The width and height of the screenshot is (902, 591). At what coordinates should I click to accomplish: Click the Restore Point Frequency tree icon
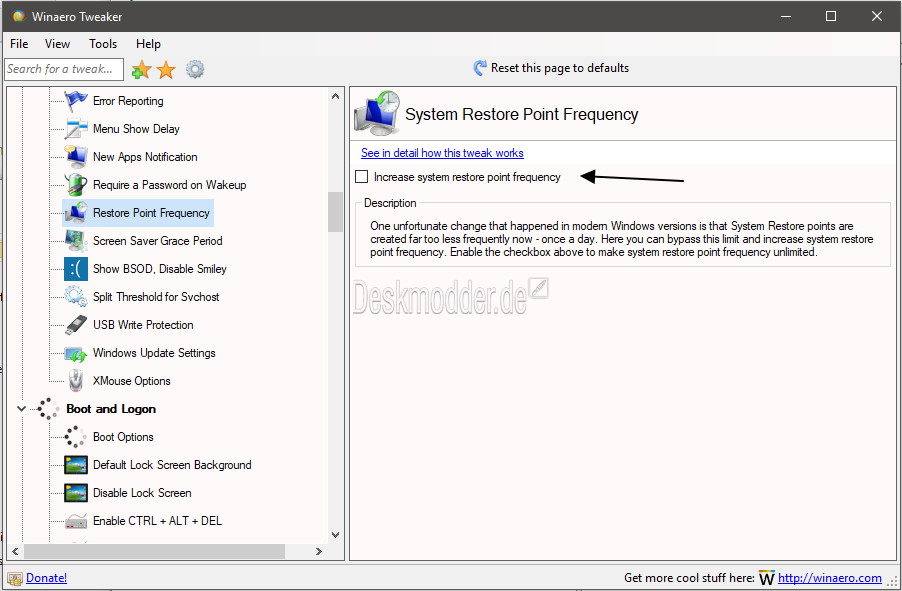[76, 213]
